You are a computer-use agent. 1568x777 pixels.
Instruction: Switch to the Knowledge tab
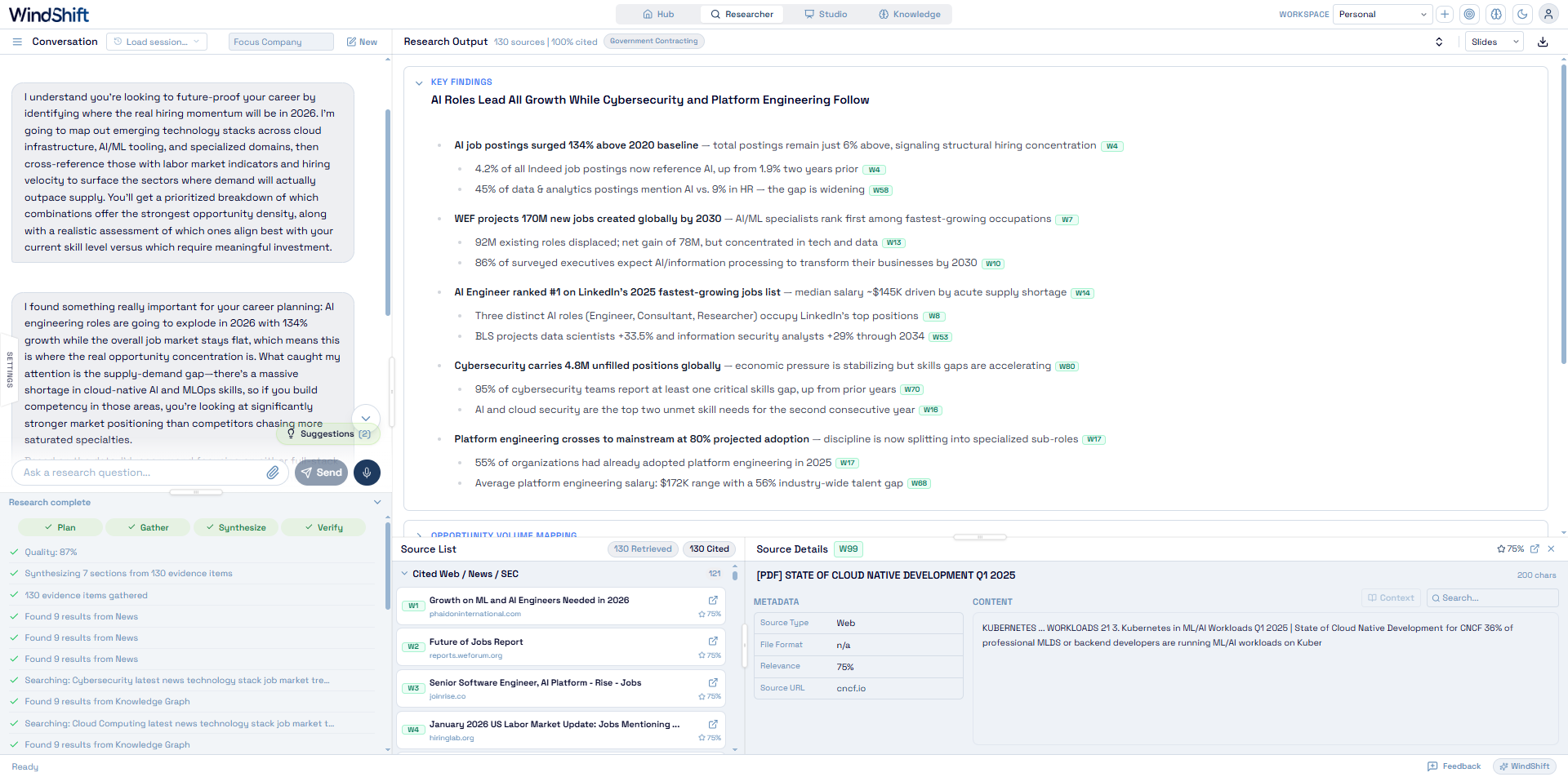point(910,14)
